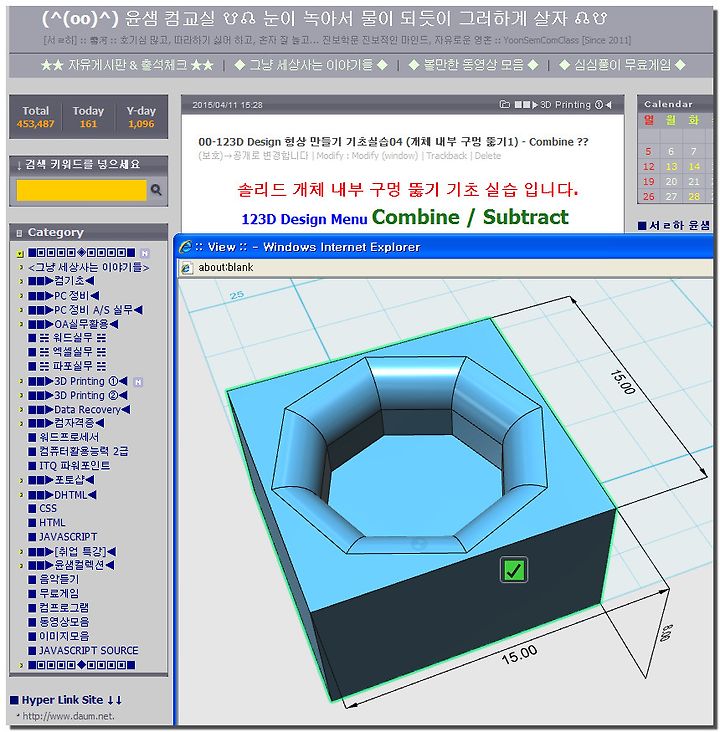Select calendar date 28
Screen dimensions: 720x732
pyautogui.click(x=694, y=197)
